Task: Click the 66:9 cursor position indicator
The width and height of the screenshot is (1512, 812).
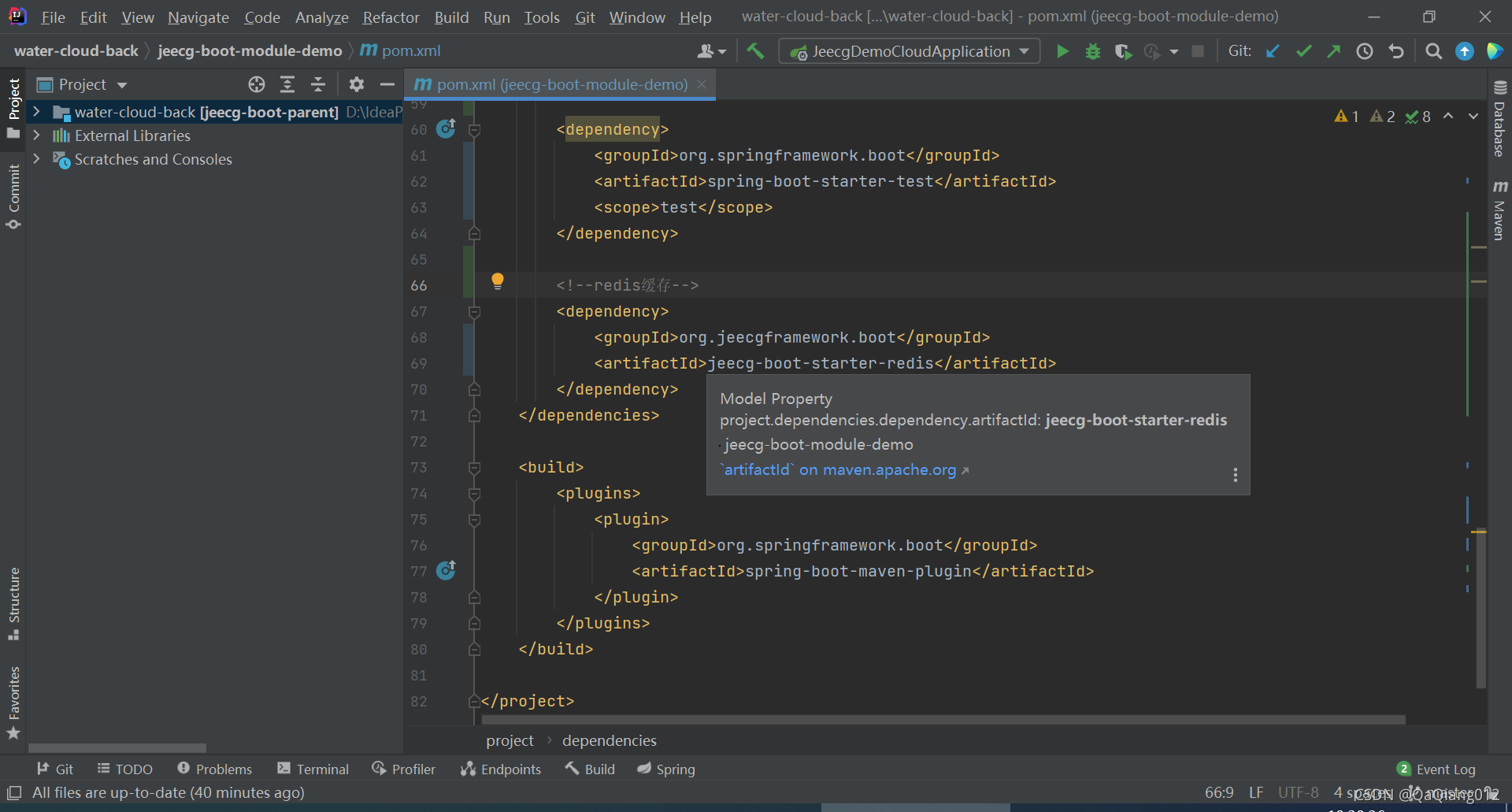Action: 1219,792
